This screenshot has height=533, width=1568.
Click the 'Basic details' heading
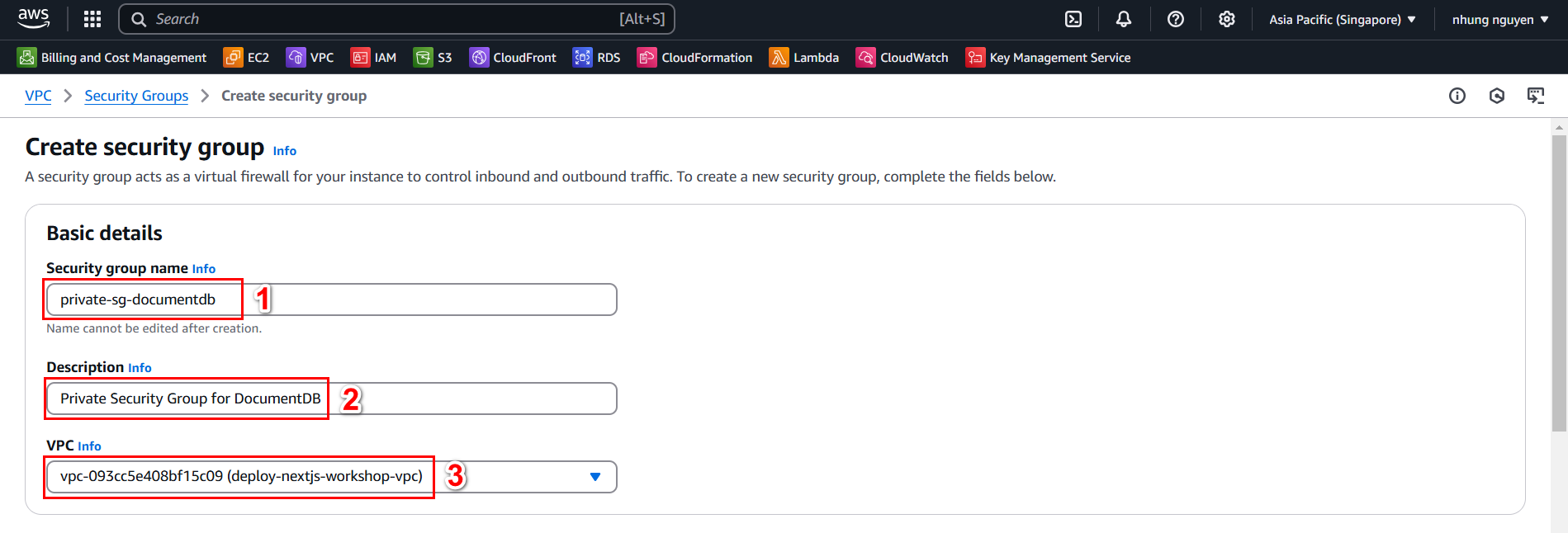tap(104, 233)
